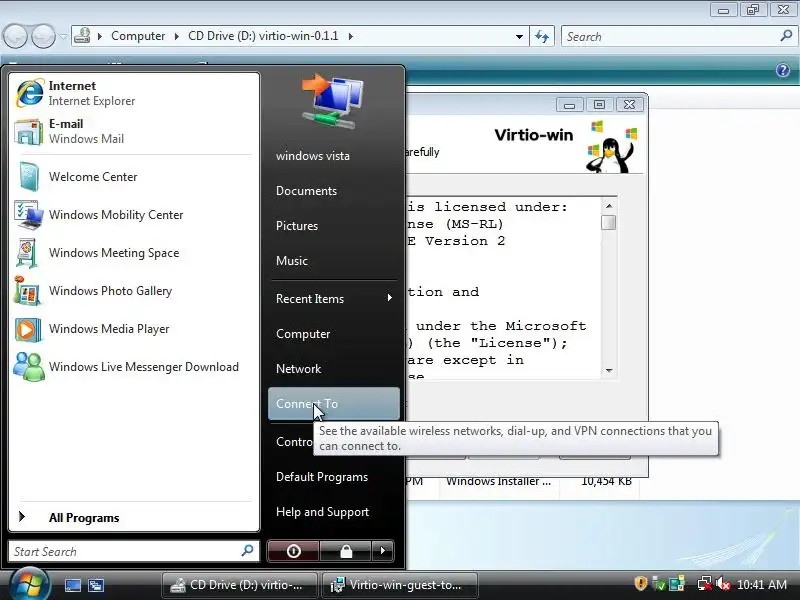Open windows vista user folder
Screen dimensions: 800x600
(313, 156)
